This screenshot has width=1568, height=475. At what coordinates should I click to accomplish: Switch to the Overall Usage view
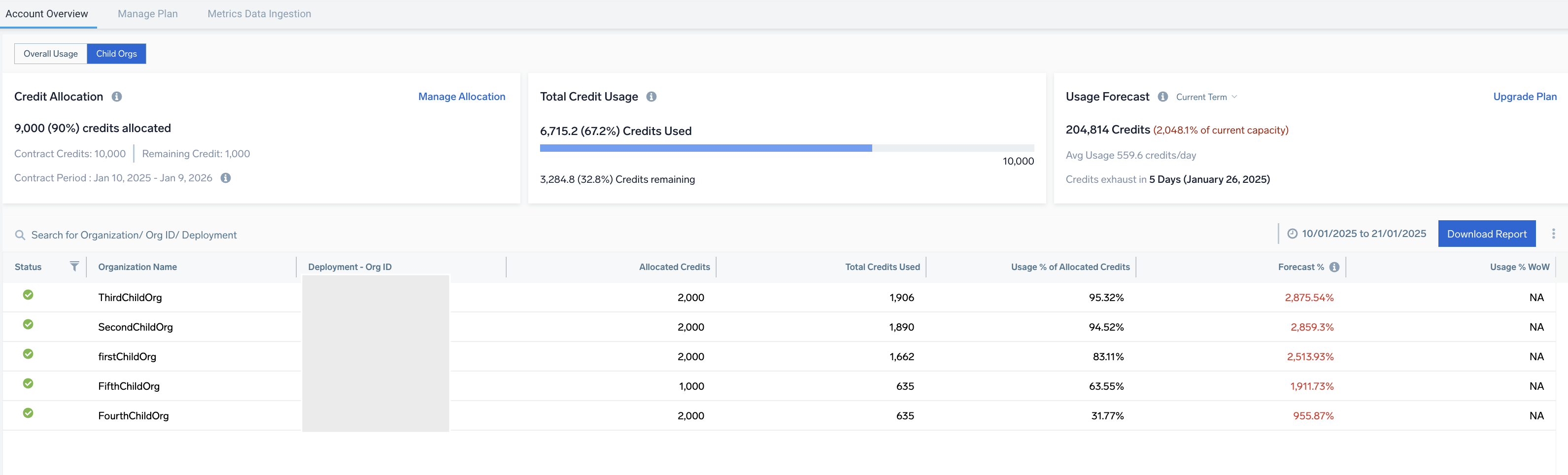51,54
